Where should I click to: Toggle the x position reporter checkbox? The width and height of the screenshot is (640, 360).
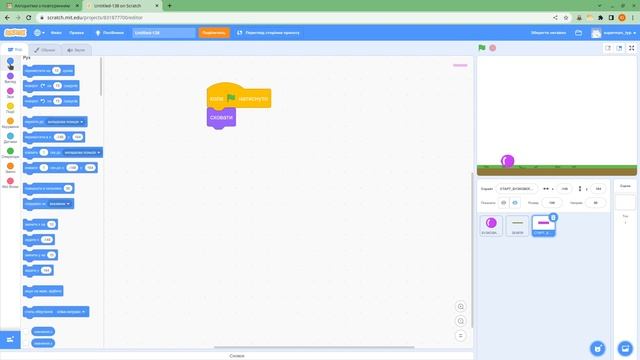27,332
